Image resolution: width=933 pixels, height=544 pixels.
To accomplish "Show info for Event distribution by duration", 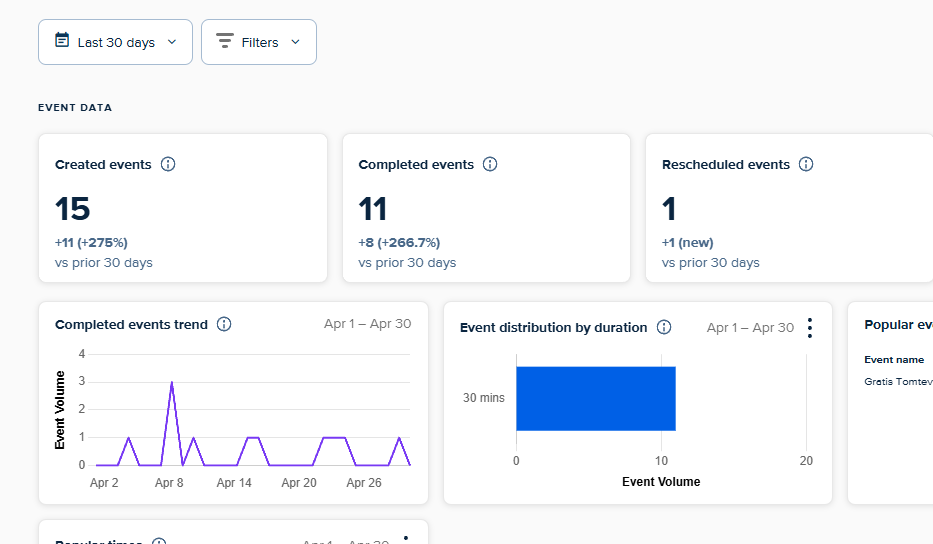I will click(664, 327).
